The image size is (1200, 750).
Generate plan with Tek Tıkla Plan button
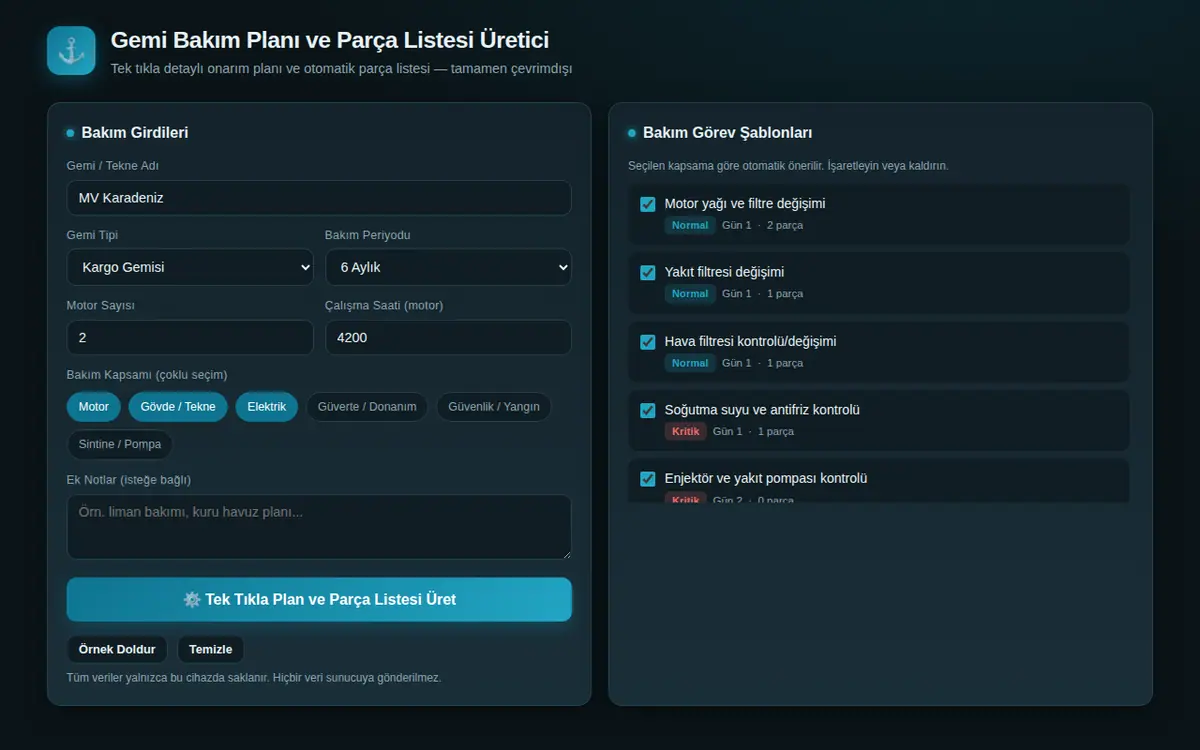(x=319, y=599)
